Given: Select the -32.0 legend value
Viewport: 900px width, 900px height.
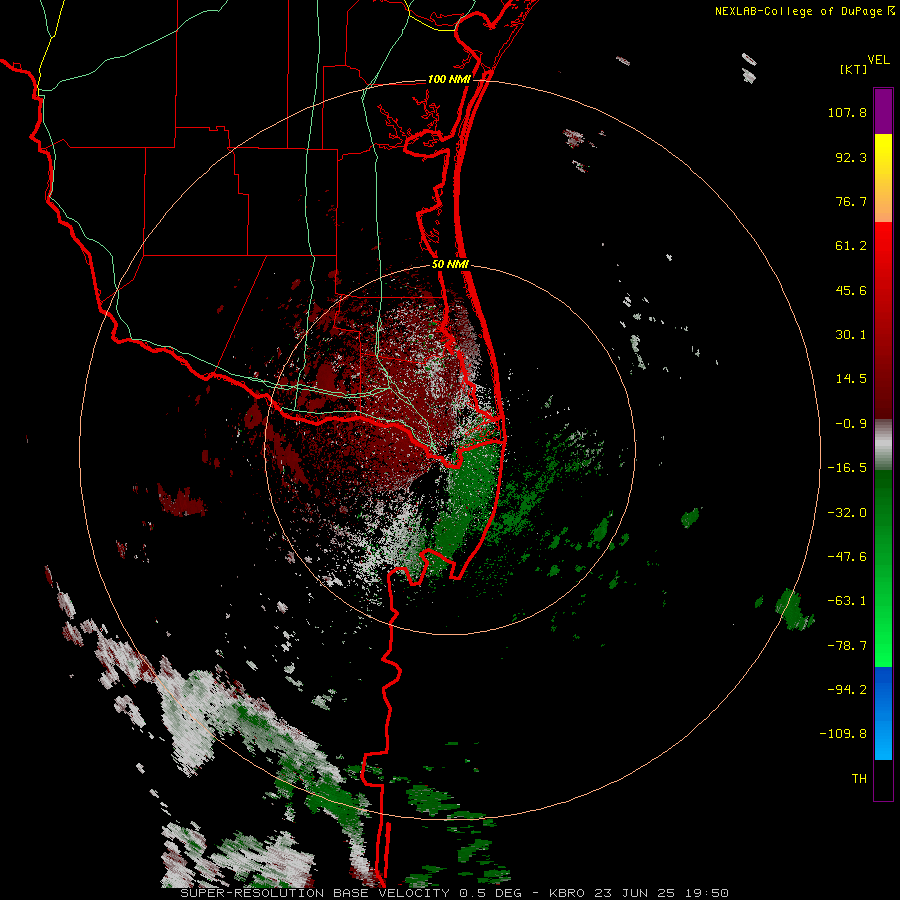Looking at the screenshot, I should [847, 513].
